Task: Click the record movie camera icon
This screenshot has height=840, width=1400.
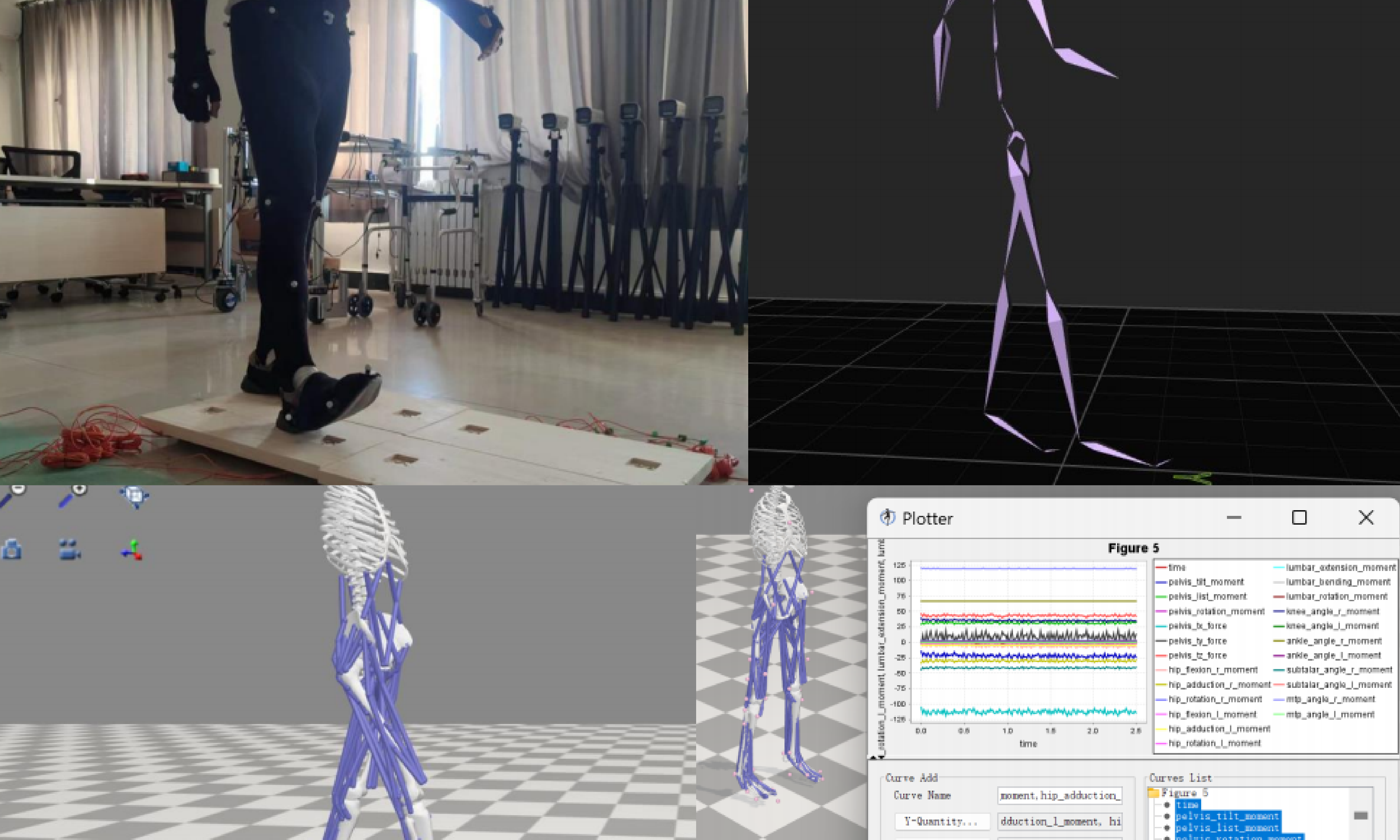Action: [70, 549]
